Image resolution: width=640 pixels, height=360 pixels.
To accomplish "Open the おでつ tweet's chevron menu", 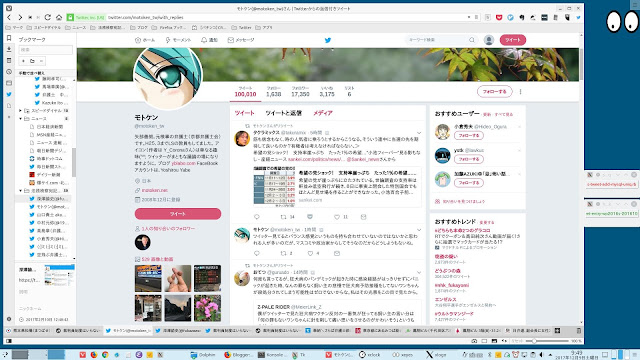I will 419,272.
